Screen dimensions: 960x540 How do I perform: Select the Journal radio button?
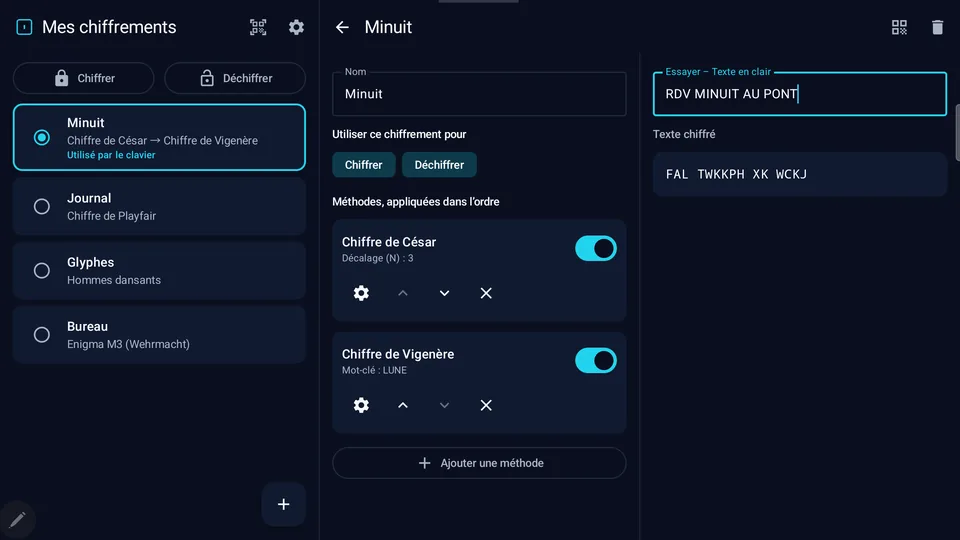pyautogui.click(x=42, y=206)
